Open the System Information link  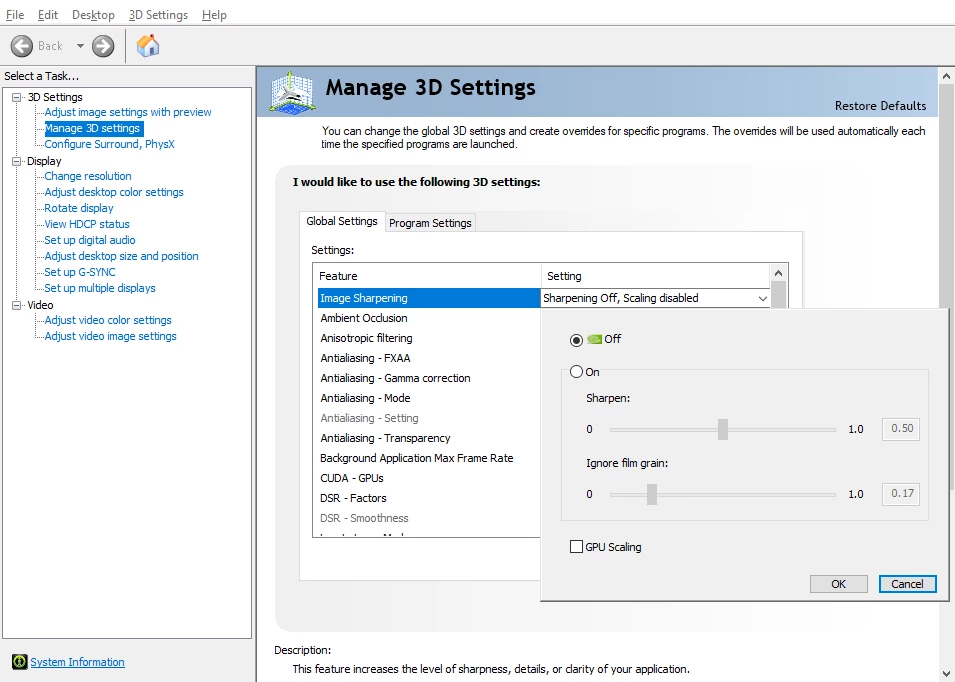coord(77,662)
